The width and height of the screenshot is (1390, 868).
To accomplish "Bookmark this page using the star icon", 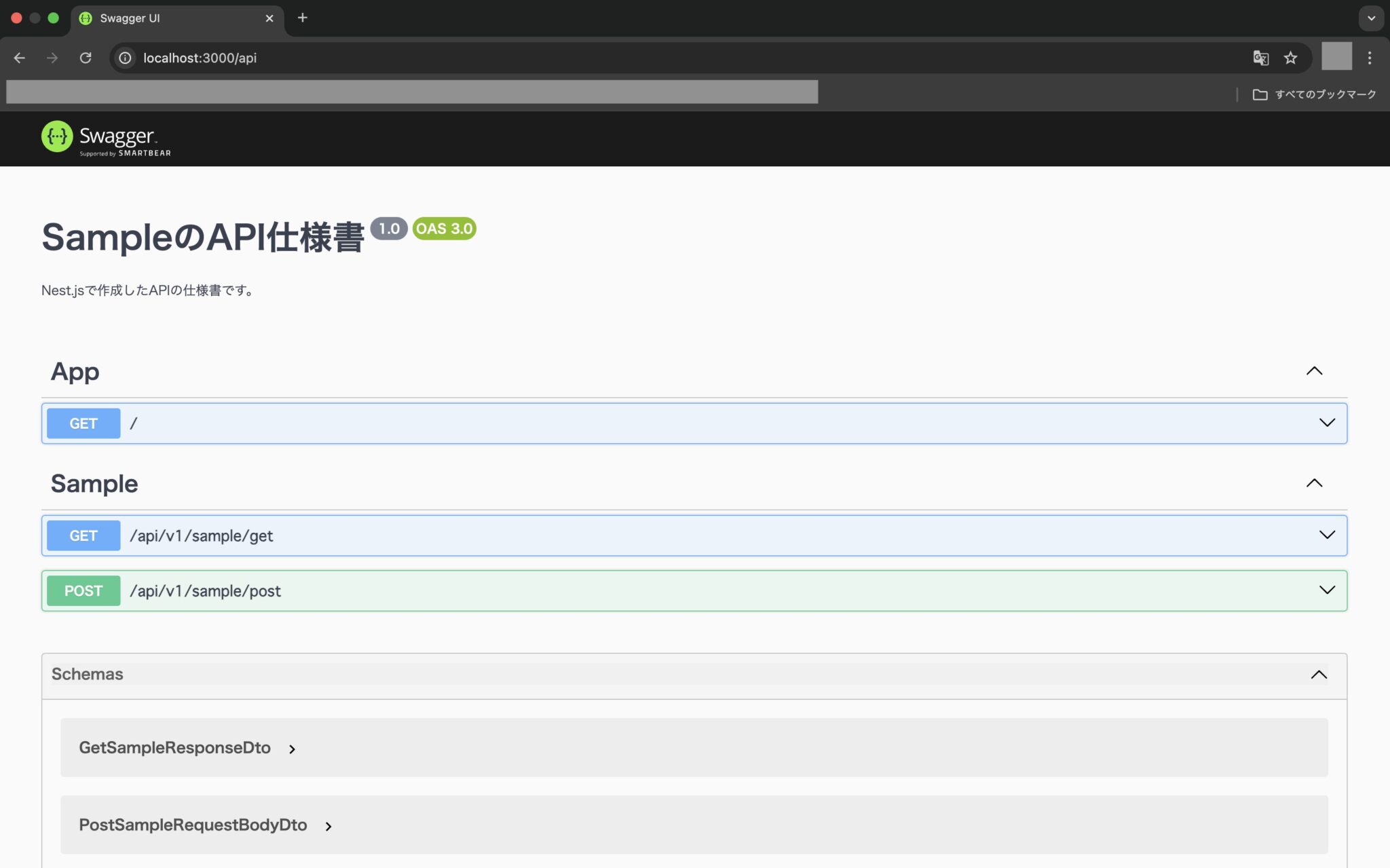I will pos(1290,58).
